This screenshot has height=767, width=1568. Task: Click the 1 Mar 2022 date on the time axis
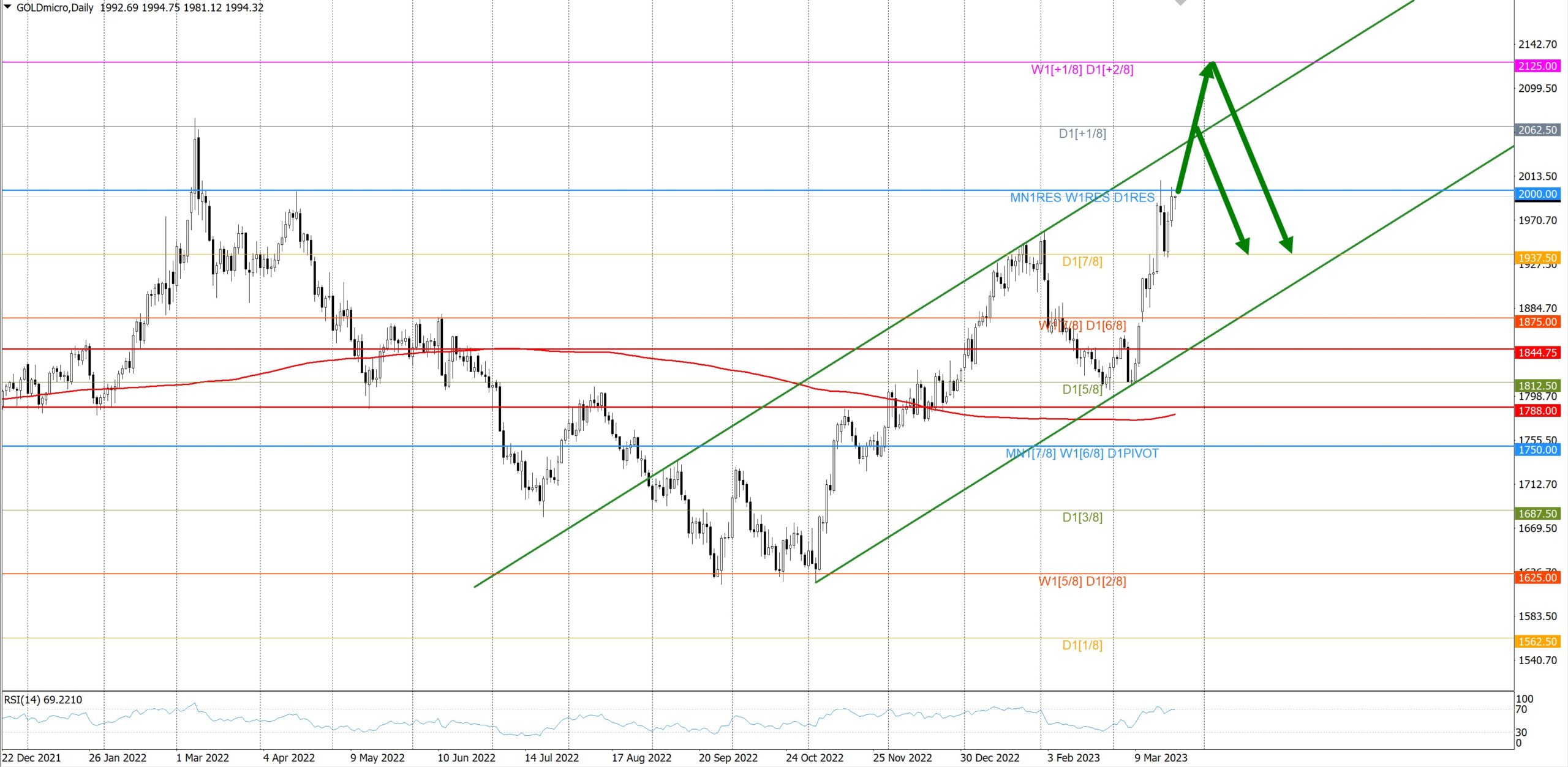[x=202, y=758]
